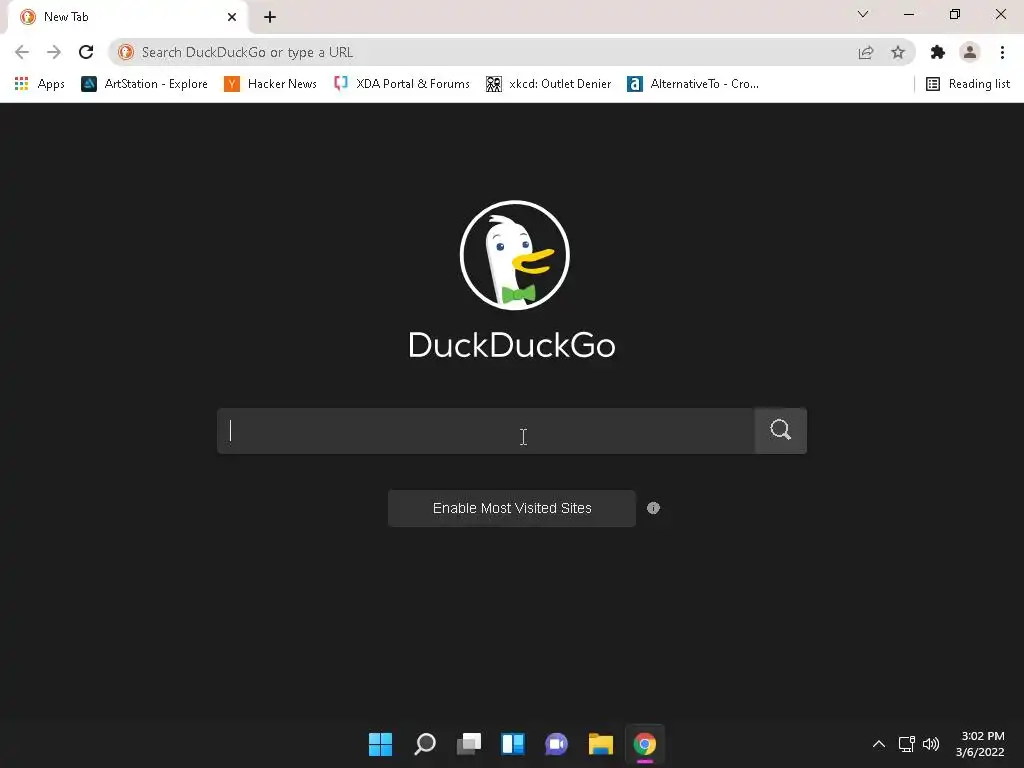Viewport: 1024px width, 768px height.
Task: Click the browser back arrow
Action: coord(22,52)
